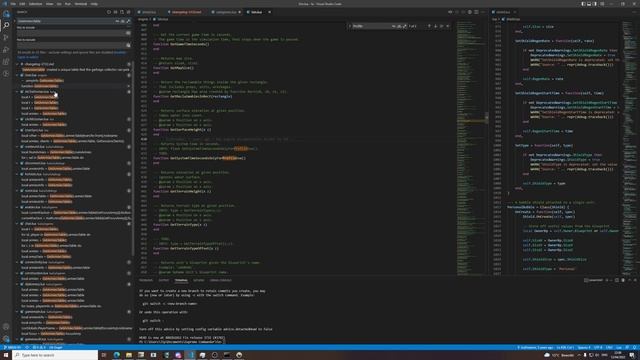The image size is (640, 360).
Task: Open the Terminal menu
Action: (81, 4)
